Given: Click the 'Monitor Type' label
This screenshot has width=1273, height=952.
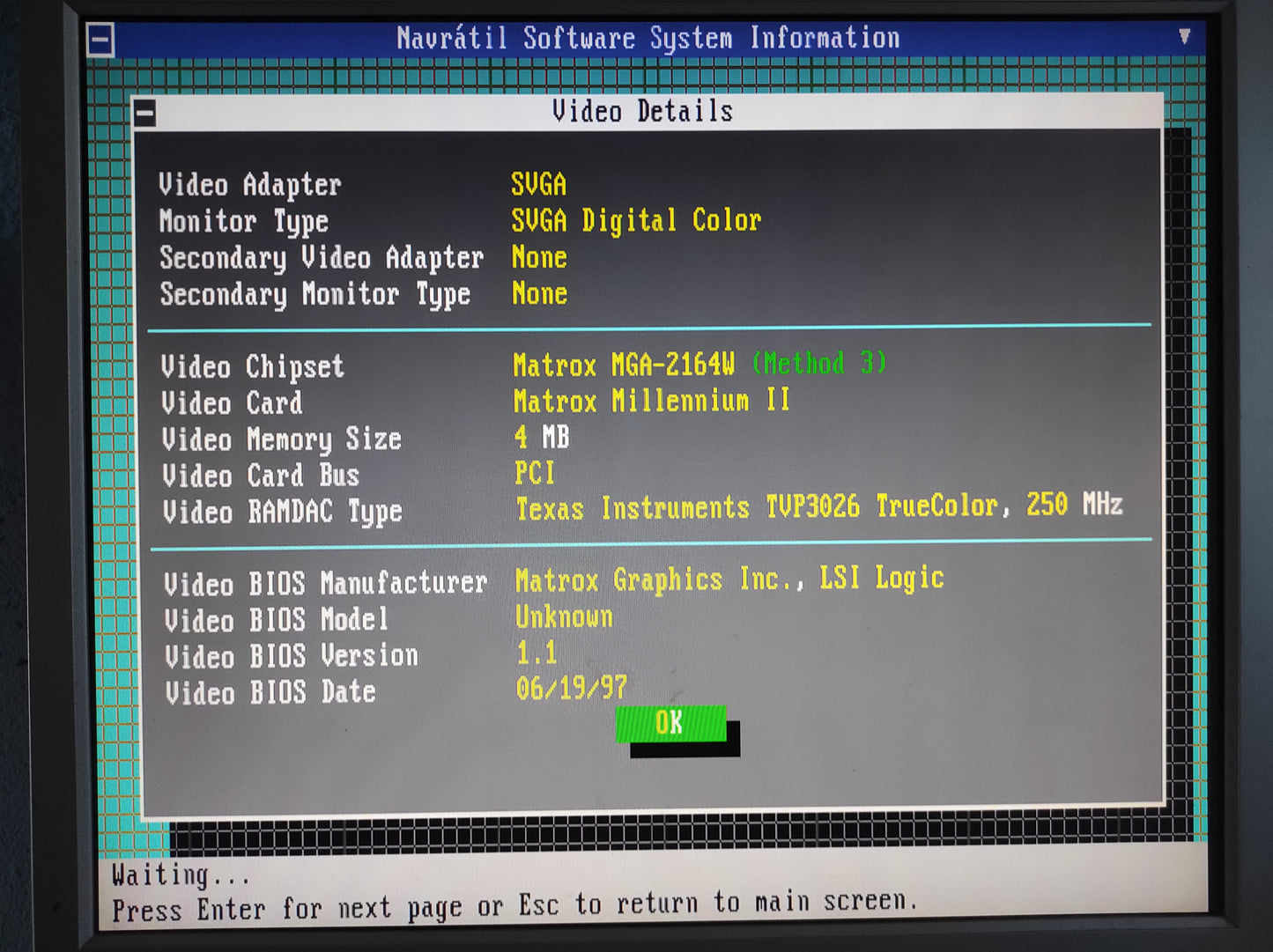Looking at the screenshot, I should (x=244, y=222).
